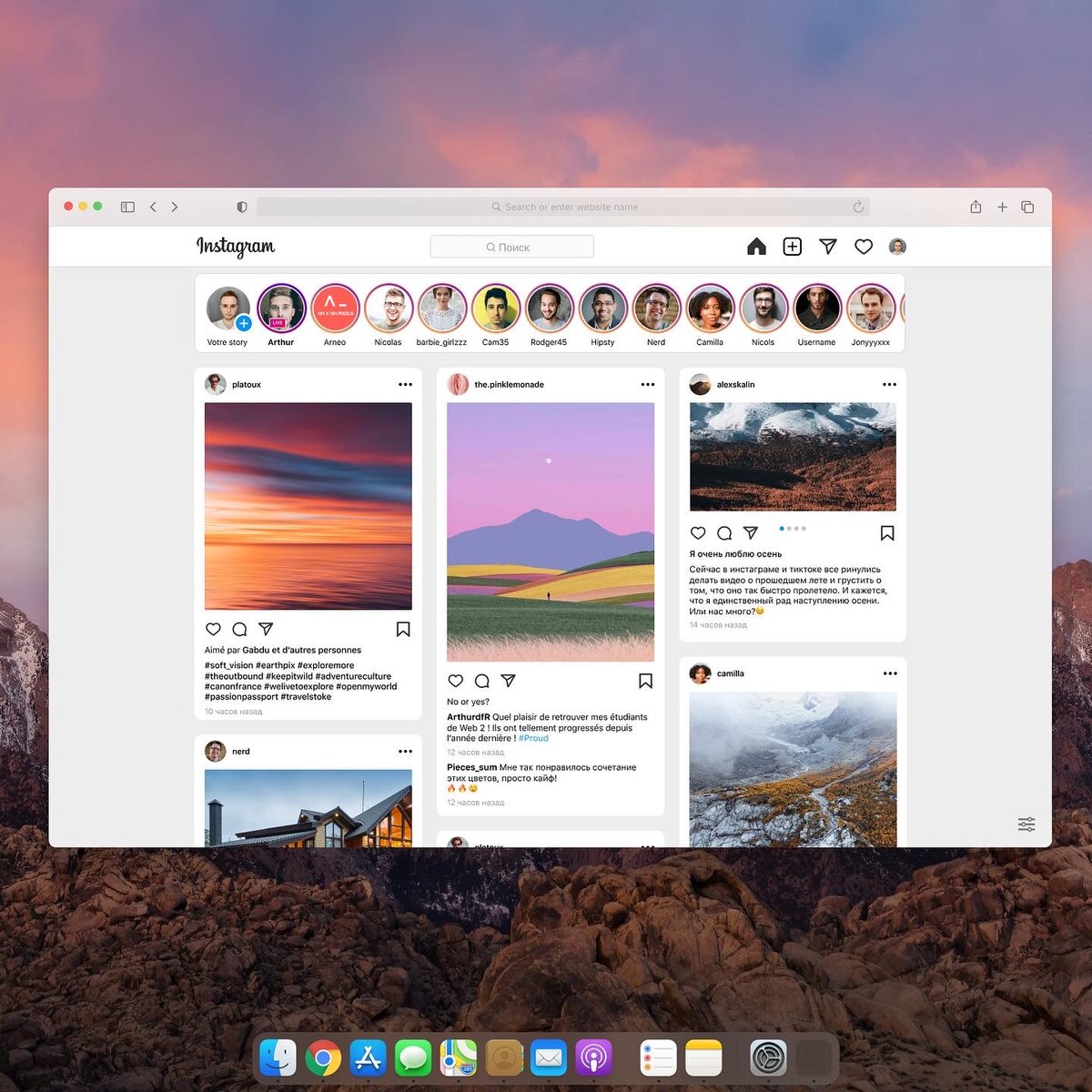Open activity heart icon in header
The width and height of the screenshot is (1092, 1092).
point(864,247)
